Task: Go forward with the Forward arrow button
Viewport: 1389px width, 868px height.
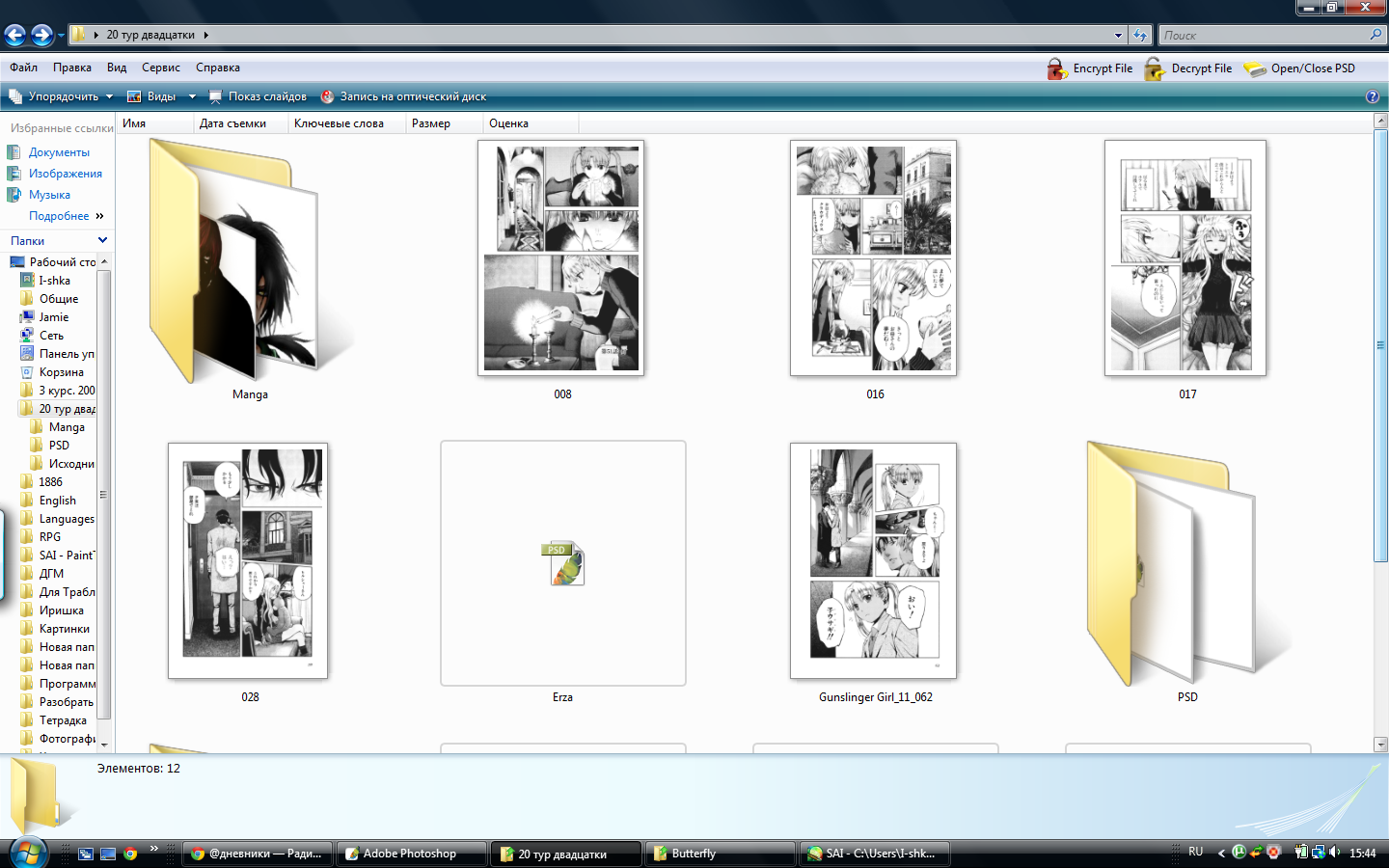Action: (x=41, y=36)
